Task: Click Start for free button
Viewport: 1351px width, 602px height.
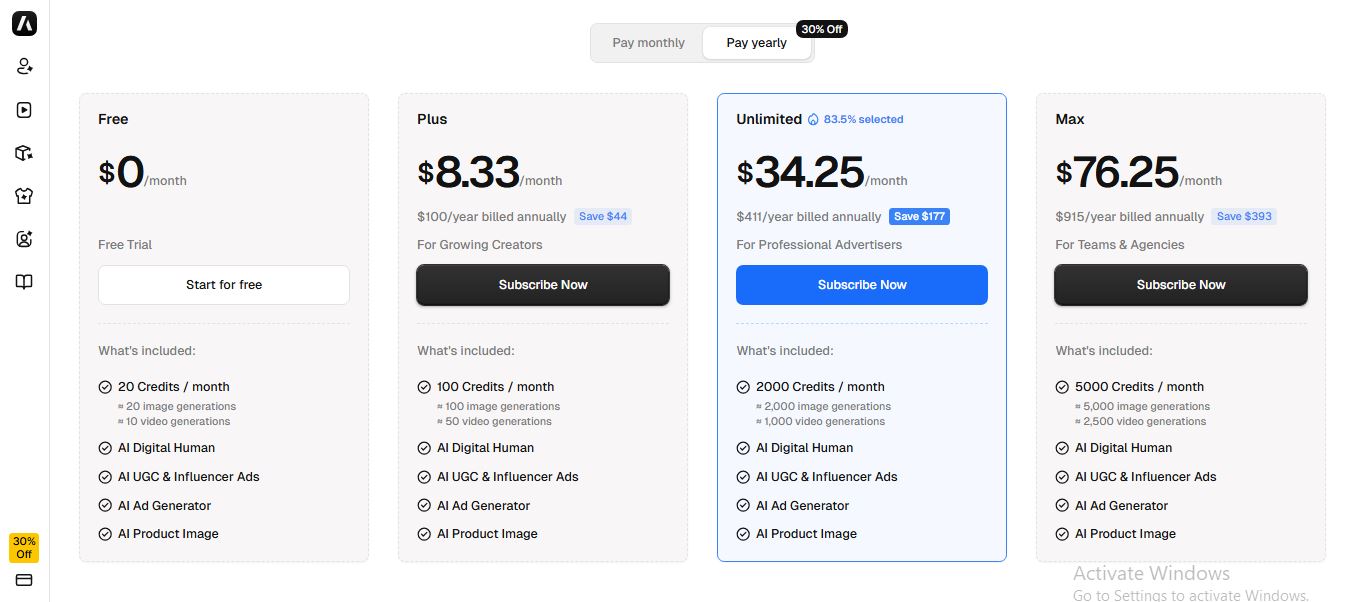Action: click(x=224, y=285)
